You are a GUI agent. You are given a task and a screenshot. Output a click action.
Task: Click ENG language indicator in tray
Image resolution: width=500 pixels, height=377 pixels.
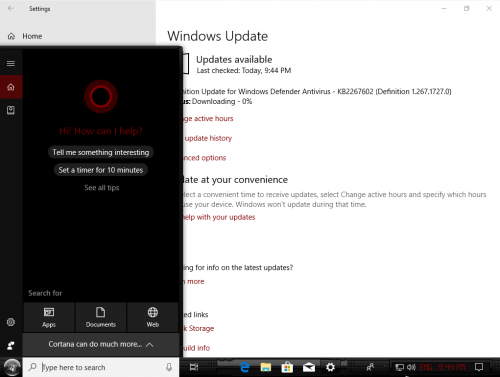click(x=426, y=367)
